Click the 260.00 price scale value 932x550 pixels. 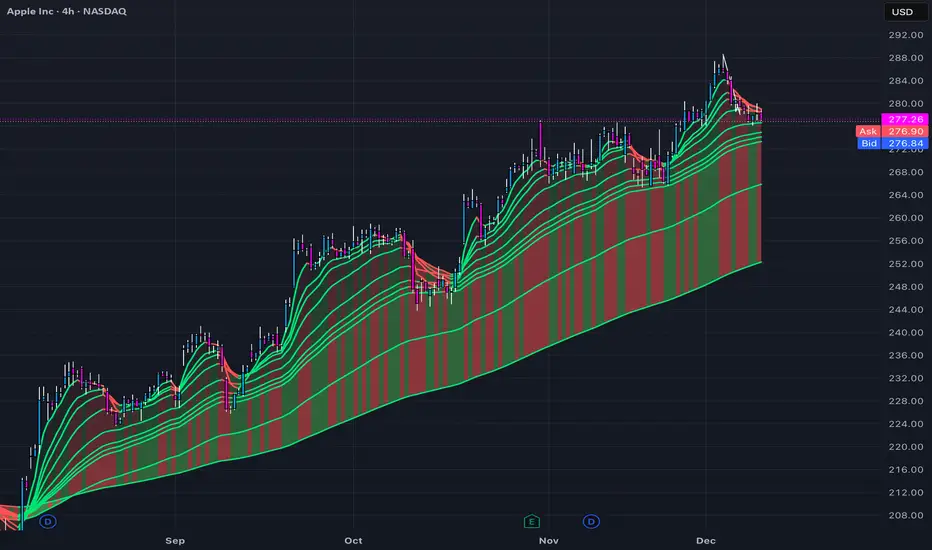coord(906,218)
